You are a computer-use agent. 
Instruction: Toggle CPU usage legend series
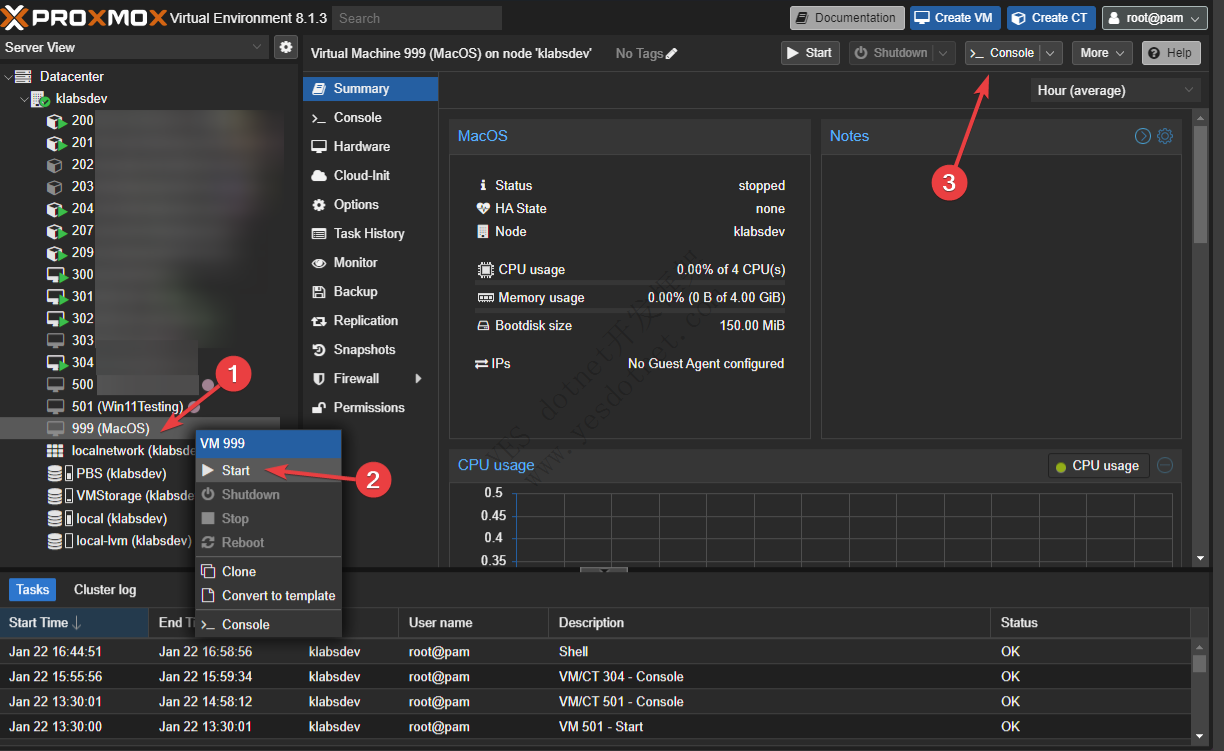coord(1096,466)
